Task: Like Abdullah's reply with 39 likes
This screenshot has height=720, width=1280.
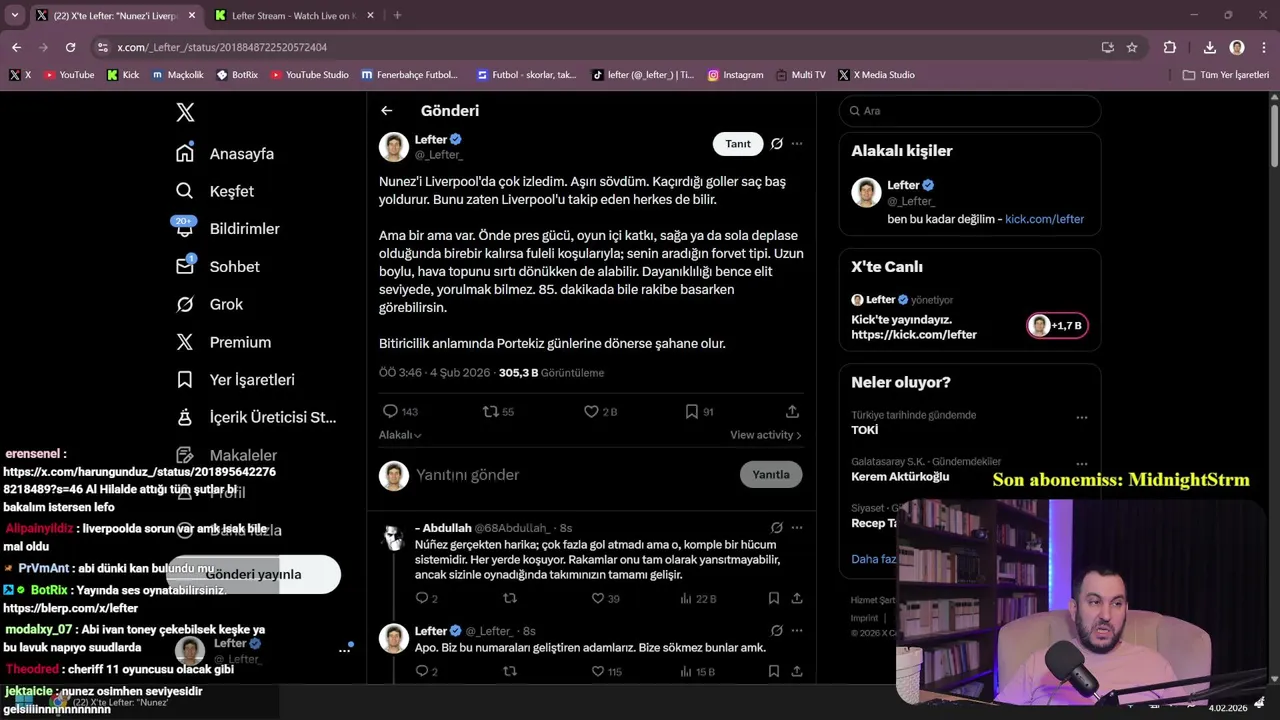Action: (605, 598)
